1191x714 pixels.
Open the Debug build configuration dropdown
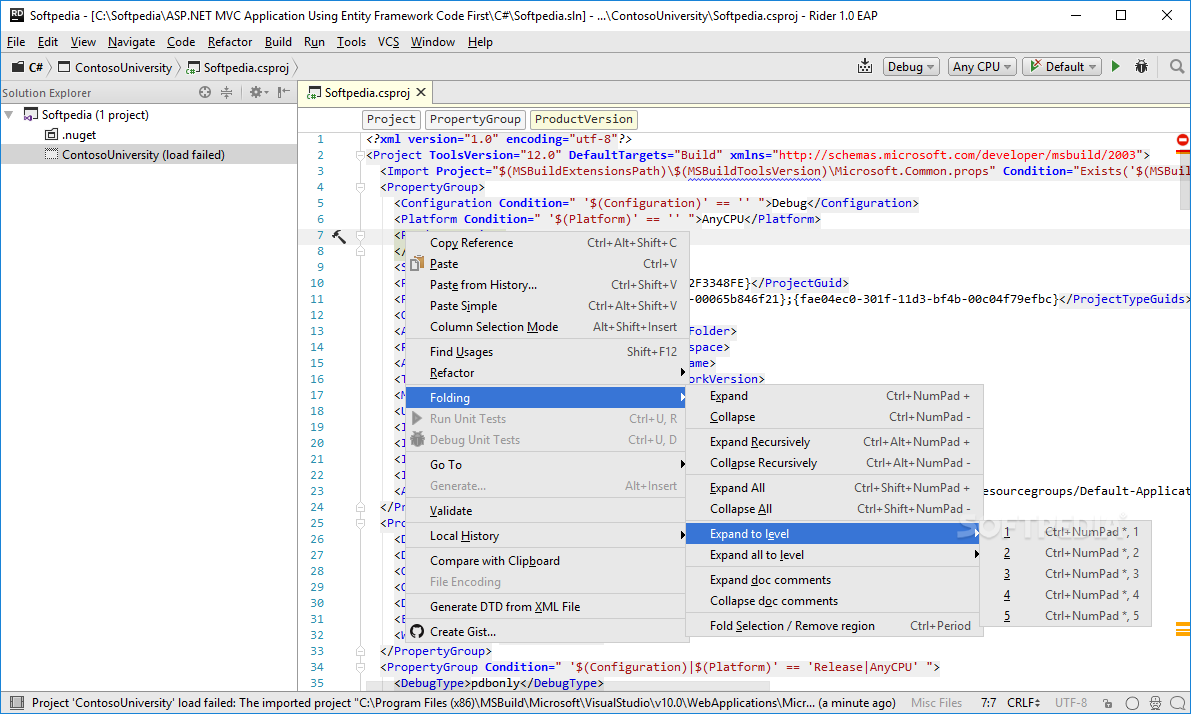click(x=910, y=67)
